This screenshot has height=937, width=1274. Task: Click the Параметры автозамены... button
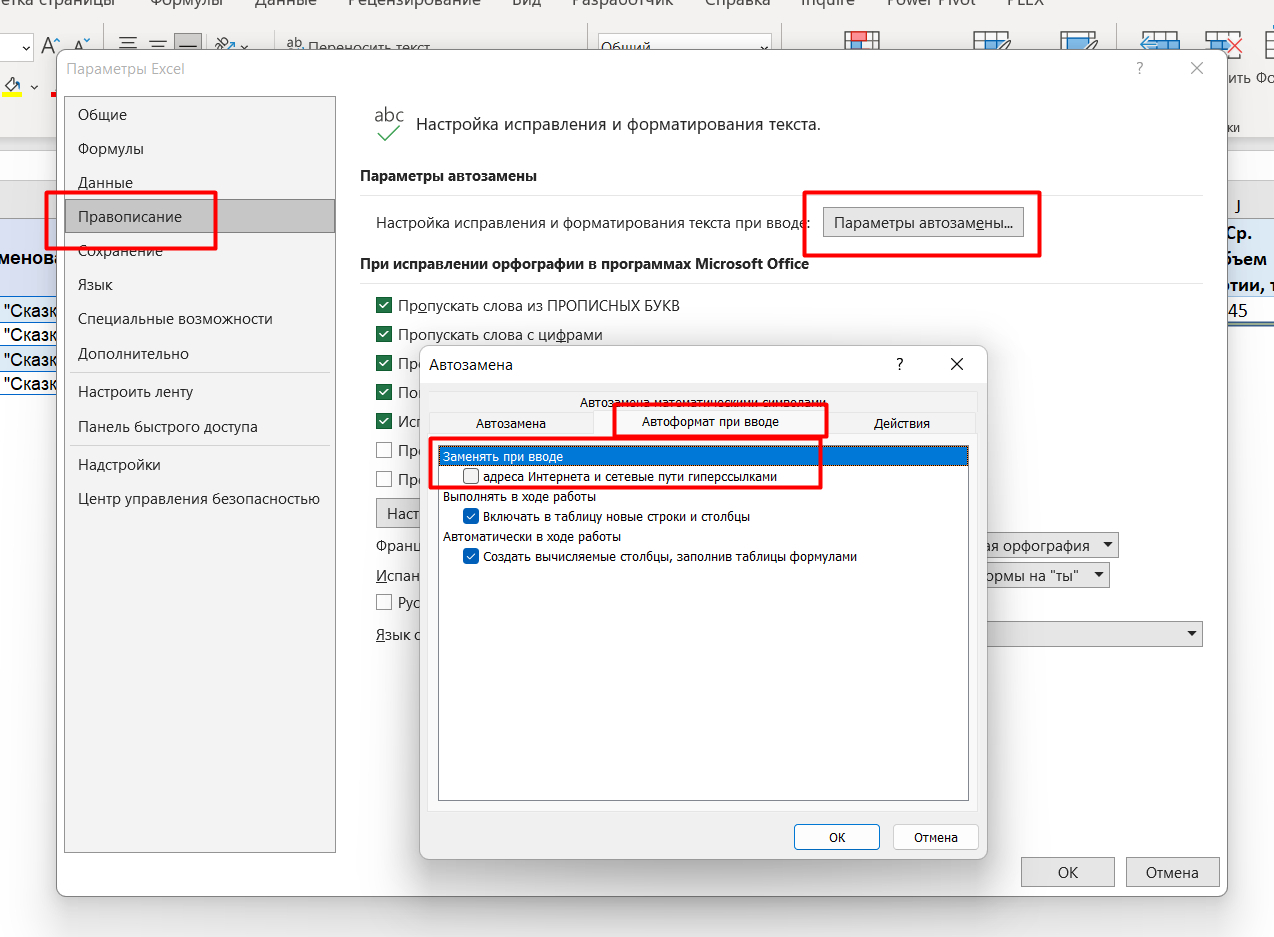click(923, 223)
